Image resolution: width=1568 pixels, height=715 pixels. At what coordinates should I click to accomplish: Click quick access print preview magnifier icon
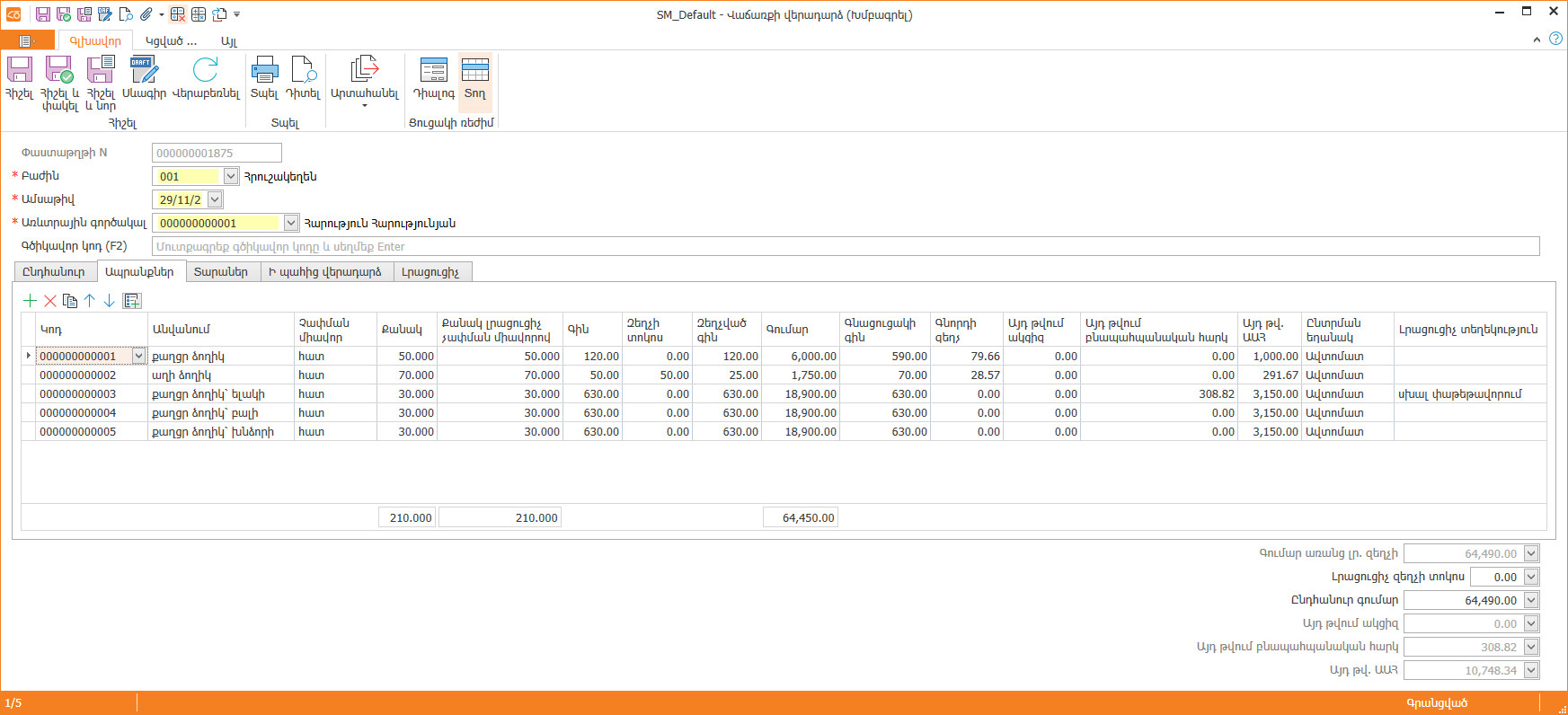[126, 14]
